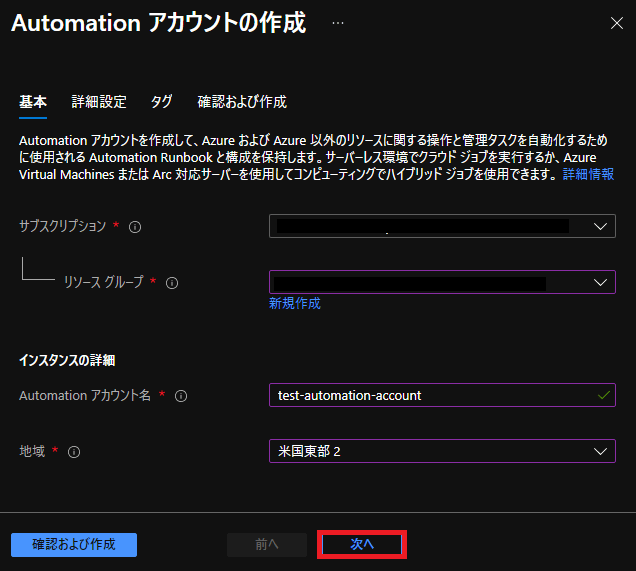The width and height of the screenshot is (636, 571).
Task: Open the 詳細情報 link
Action: click(x=588, y=174)
